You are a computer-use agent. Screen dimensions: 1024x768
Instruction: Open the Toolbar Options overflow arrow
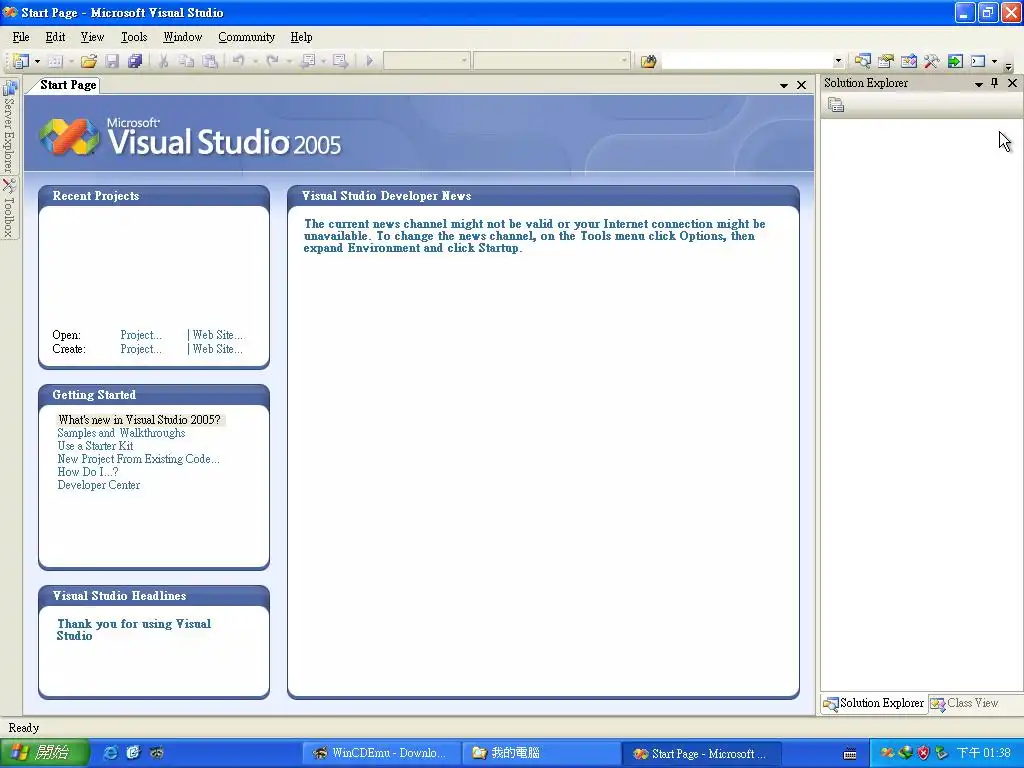click(x=1008, y=66)
